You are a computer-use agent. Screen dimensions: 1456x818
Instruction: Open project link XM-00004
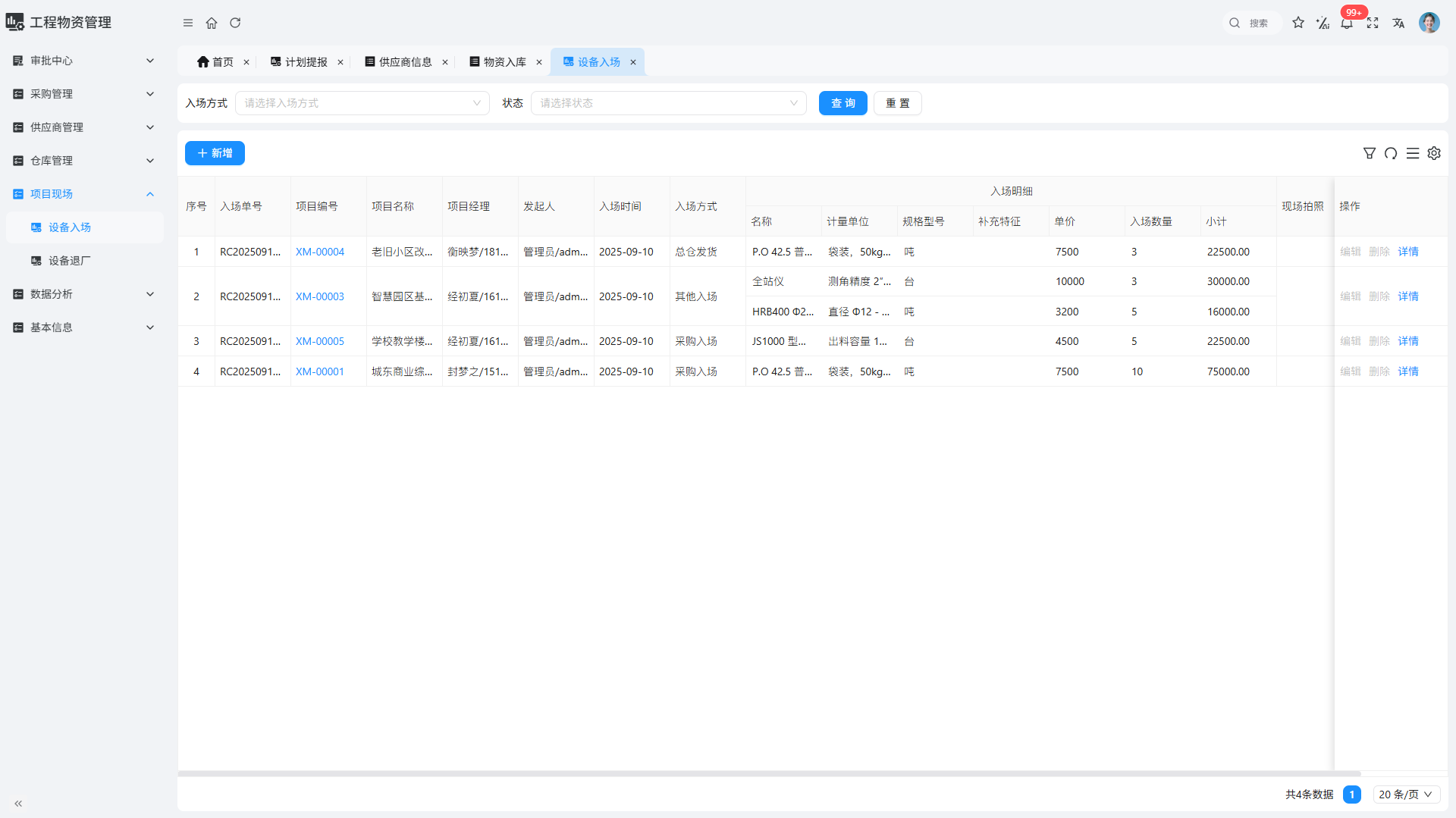[319, 252]
